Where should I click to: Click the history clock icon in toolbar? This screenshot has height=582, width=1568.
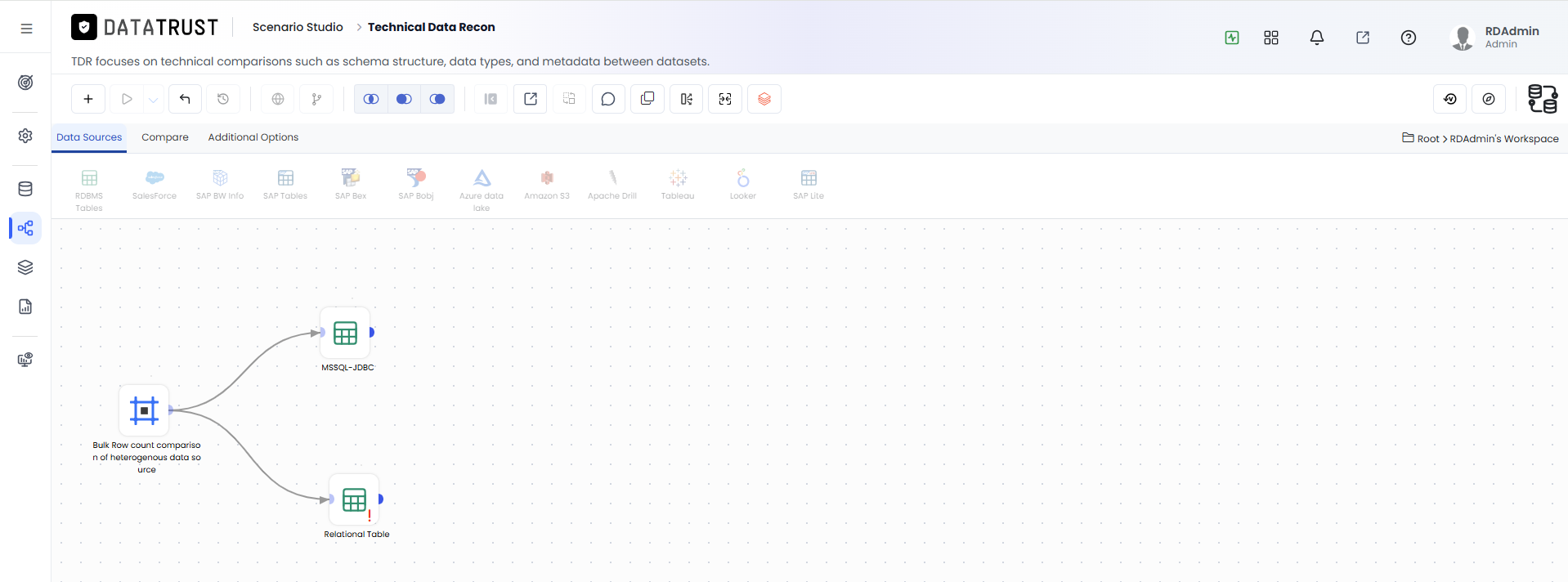point(223,99)
